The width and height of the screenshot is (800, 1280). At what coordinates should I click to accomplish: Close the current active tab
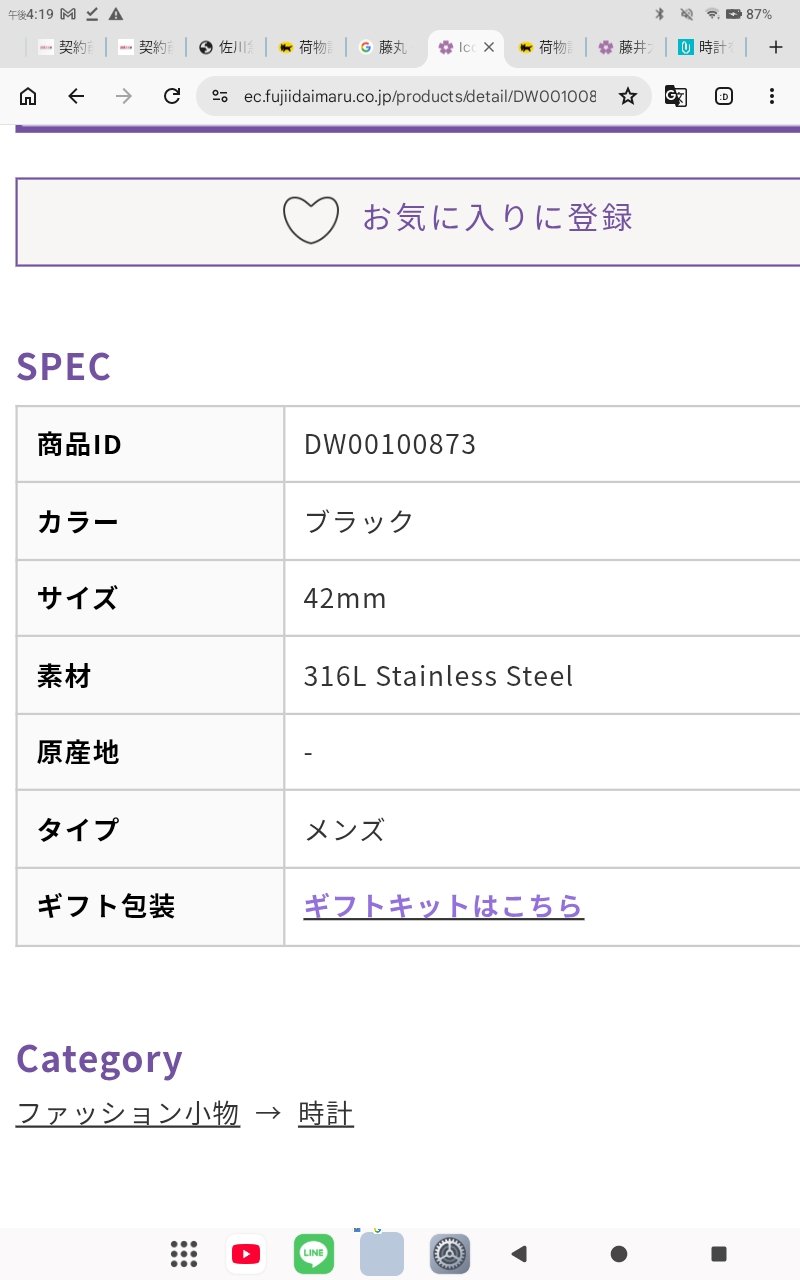click(489, 47)
